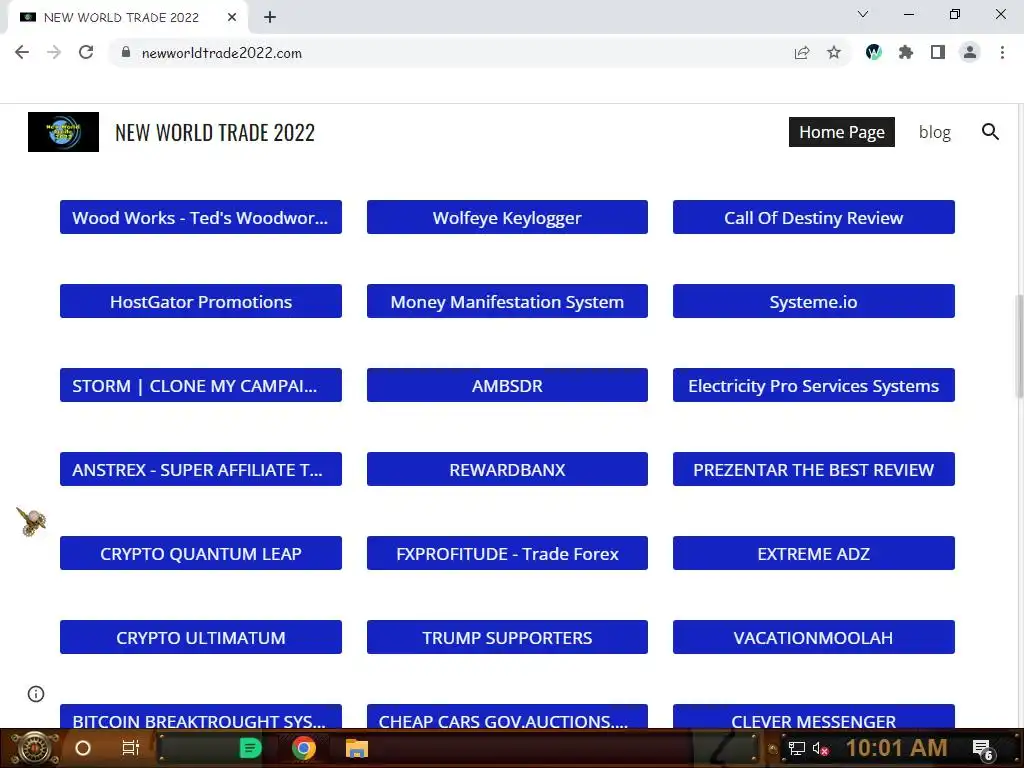This screenshot has width=1024, height=768.
Task: Open the network tray icon
Action: pos(797,749)
